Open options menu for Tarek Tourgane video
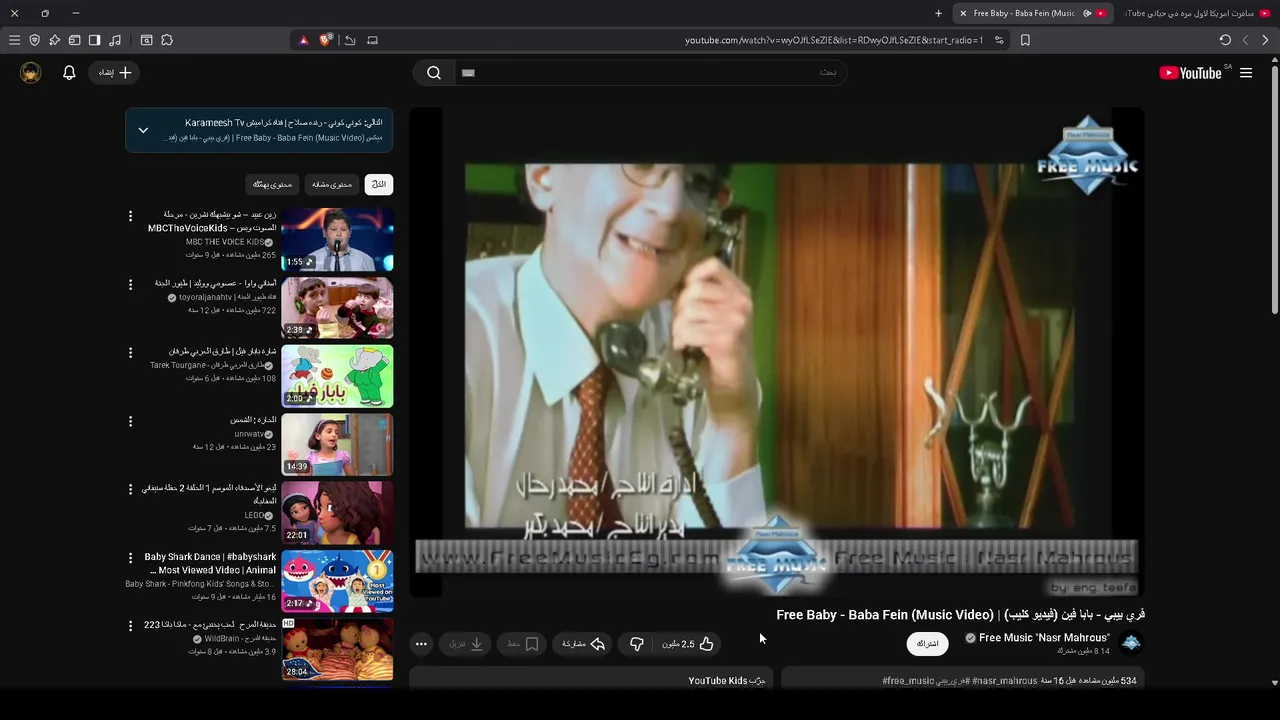The height and width of the screenshot is (720, 1280). [x=130, y=353]
